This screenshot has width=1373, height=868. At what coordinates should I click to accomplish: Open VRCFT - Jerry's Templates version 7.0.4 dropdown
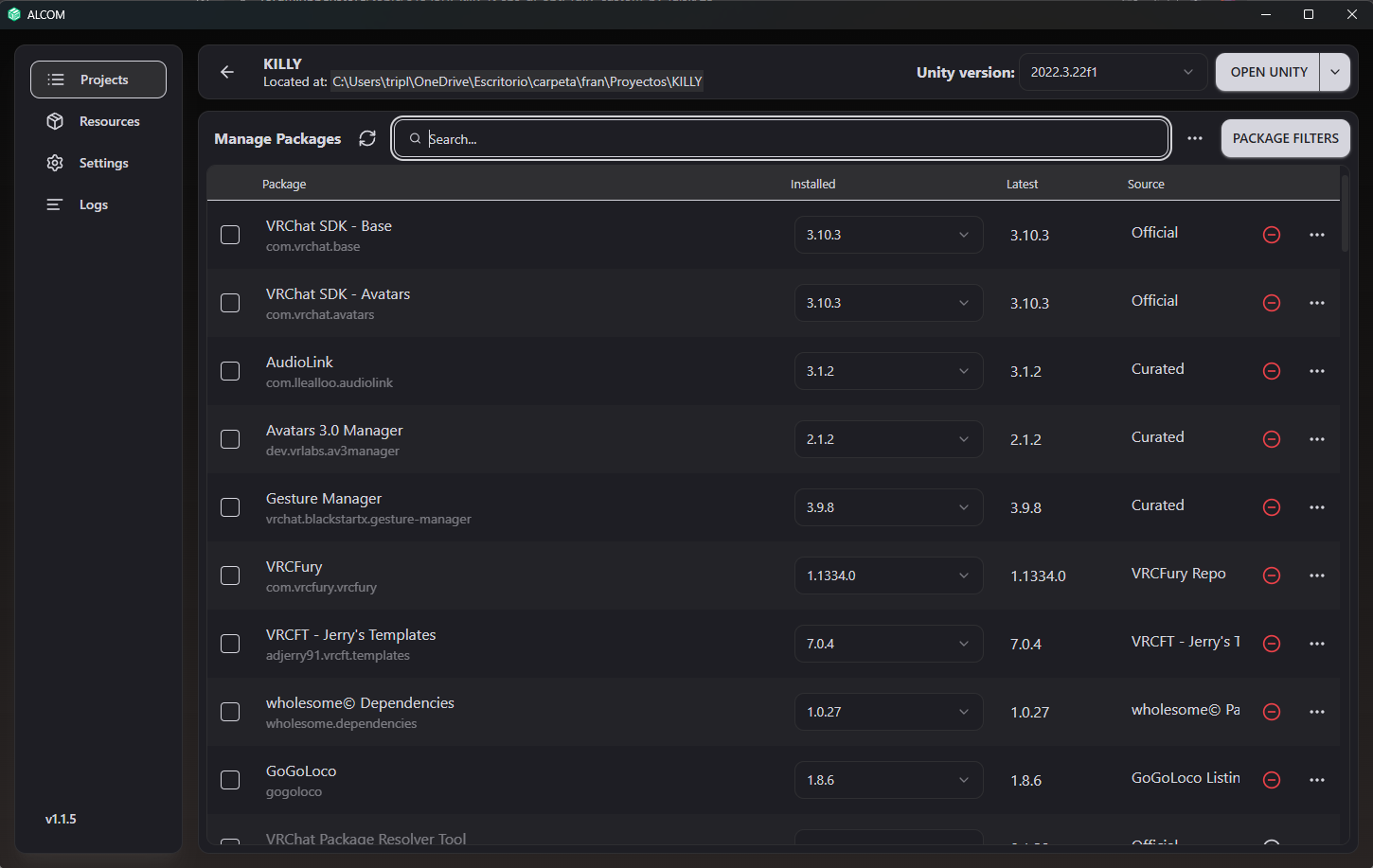(x=888, y=644)
